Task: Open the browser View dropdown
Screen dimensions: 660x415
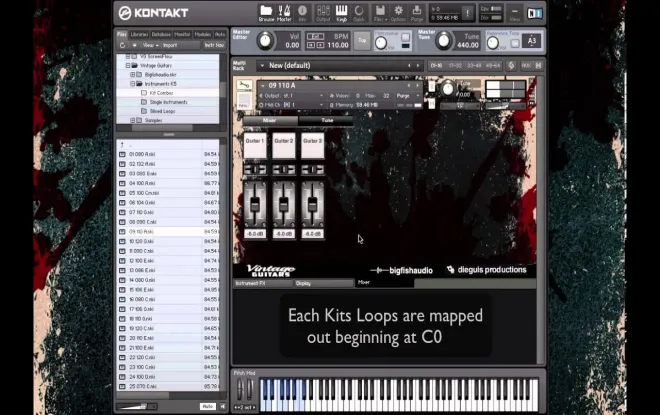Action: 150,45
